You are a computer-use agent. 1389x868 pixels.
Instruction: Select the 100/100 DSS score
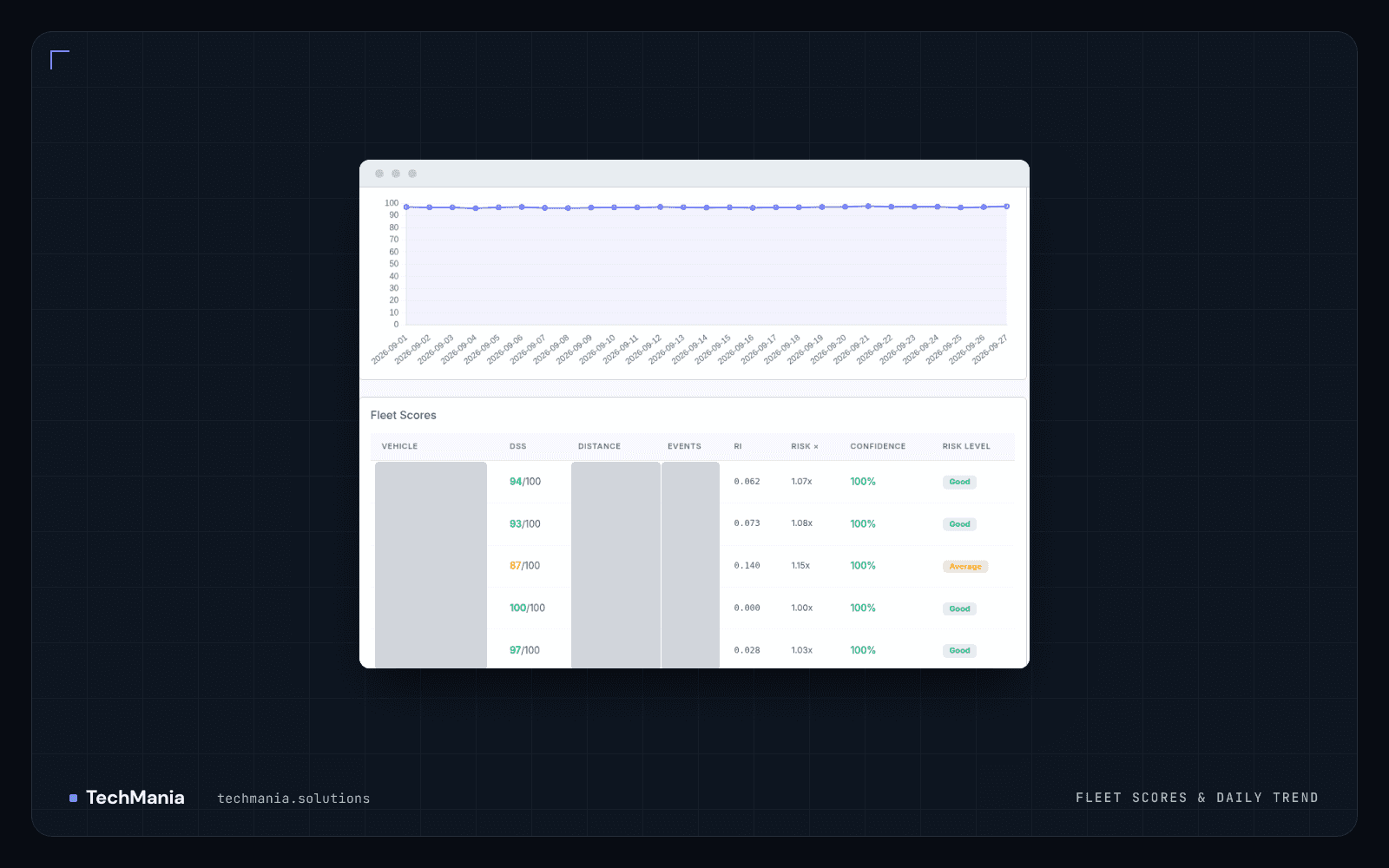[527, 608]
